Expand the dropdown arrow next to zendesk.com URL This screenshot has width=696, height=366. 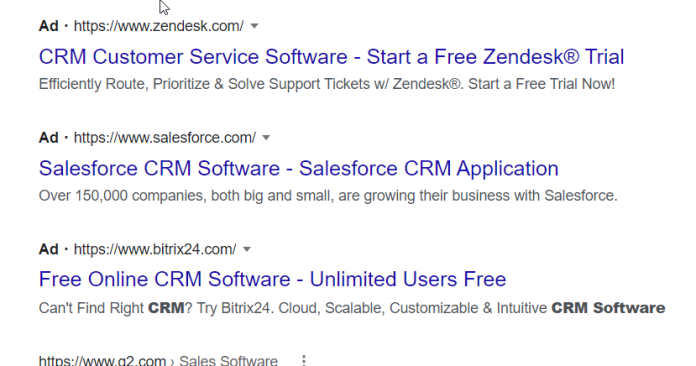point(254,26)
